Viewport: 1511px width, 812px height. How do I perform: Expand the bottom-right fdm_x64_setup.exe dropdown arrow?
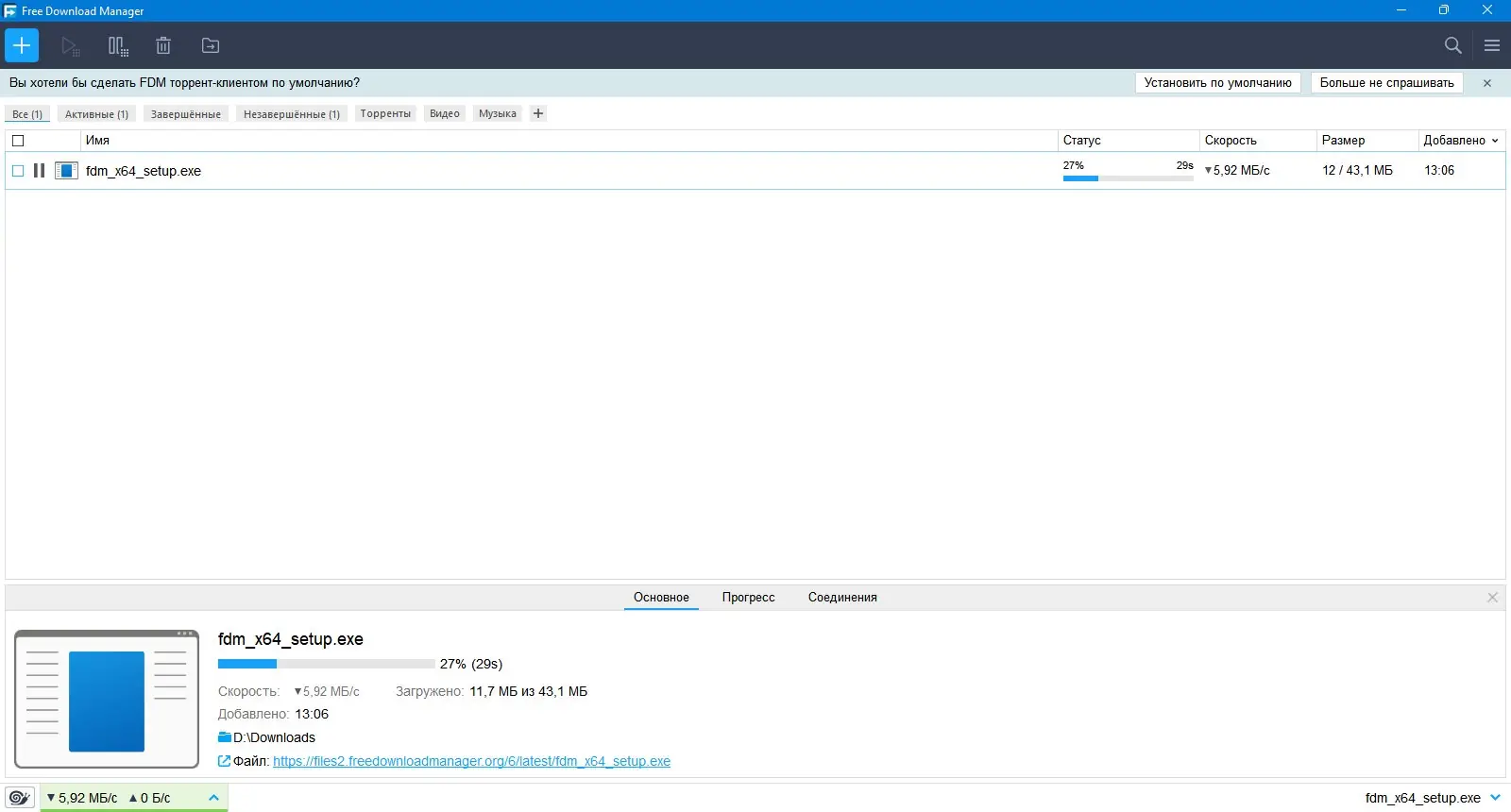click(x=1495, y=798)
